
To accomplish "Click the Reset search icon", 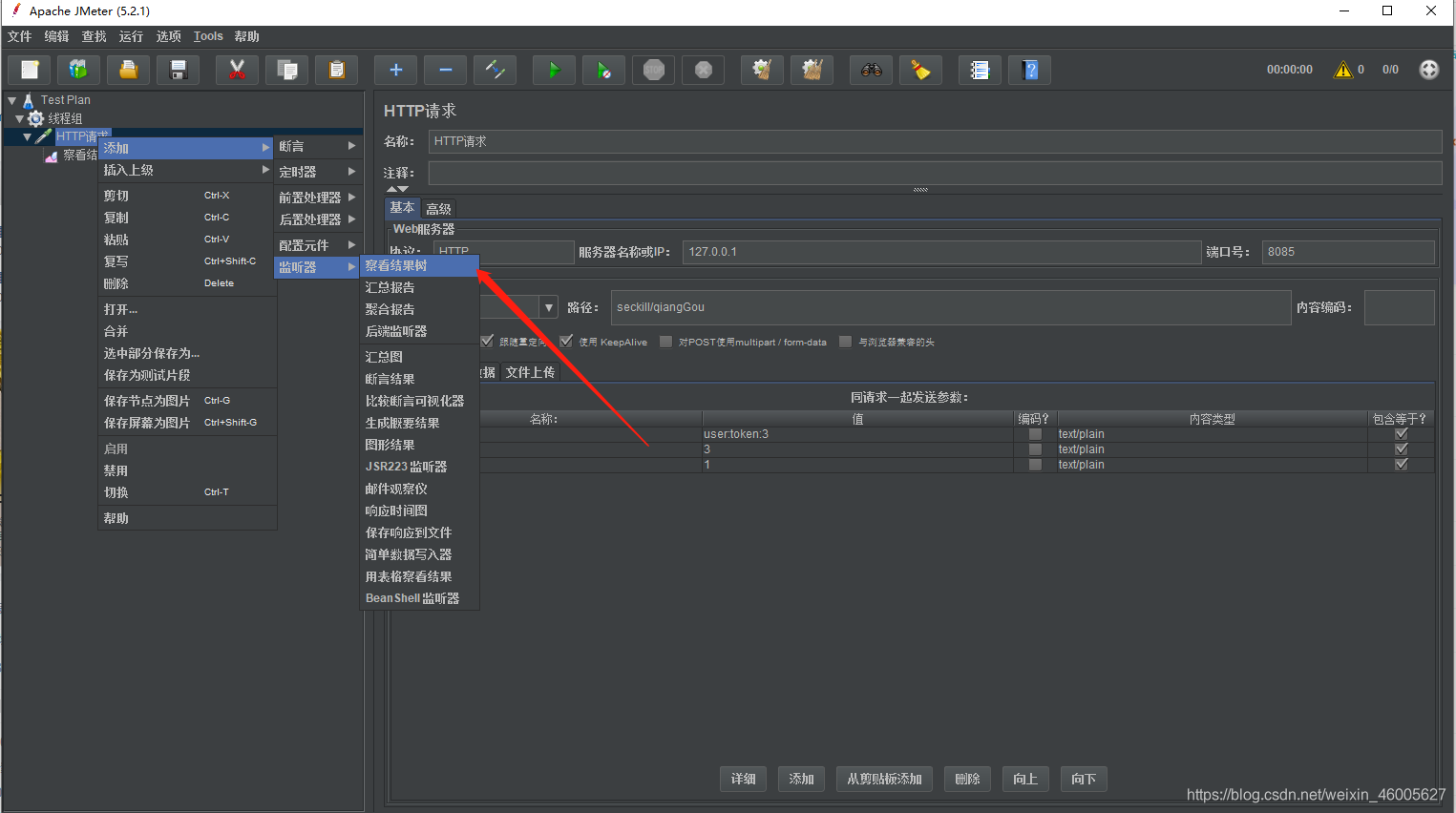I will (x=920, y=70).
